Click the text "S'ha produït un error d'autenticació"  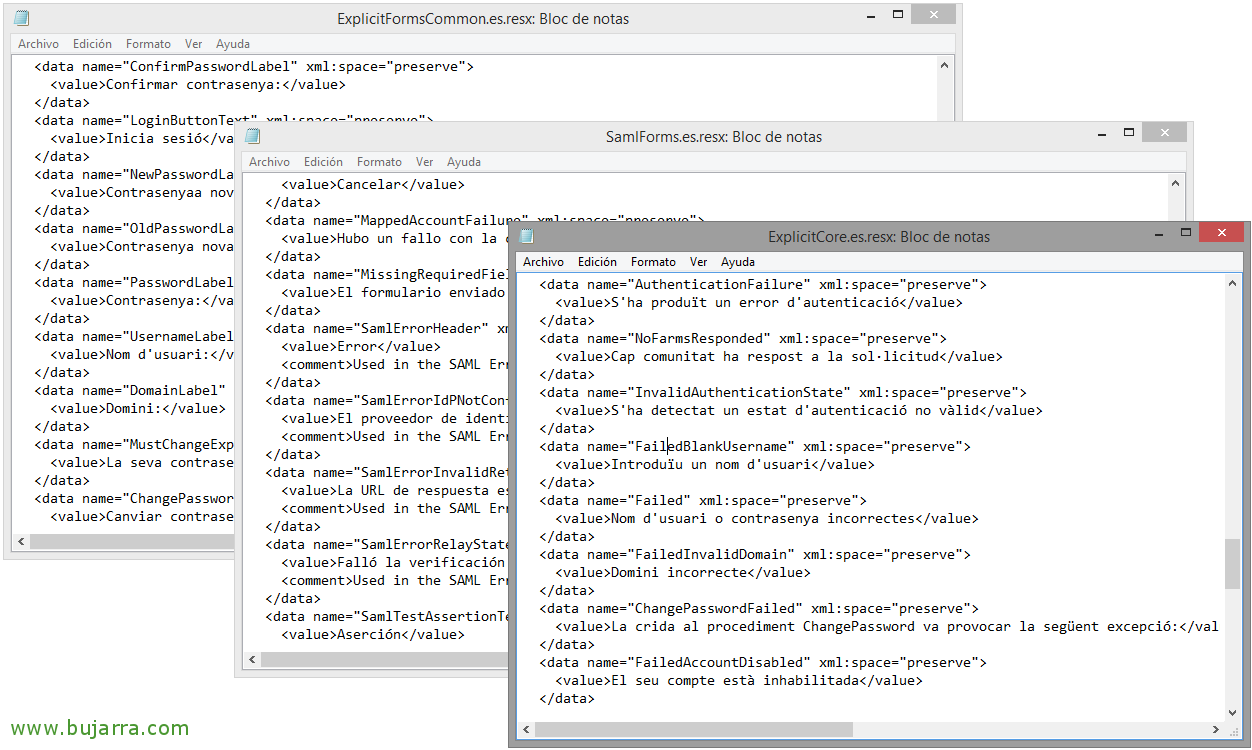click(755, 303)
